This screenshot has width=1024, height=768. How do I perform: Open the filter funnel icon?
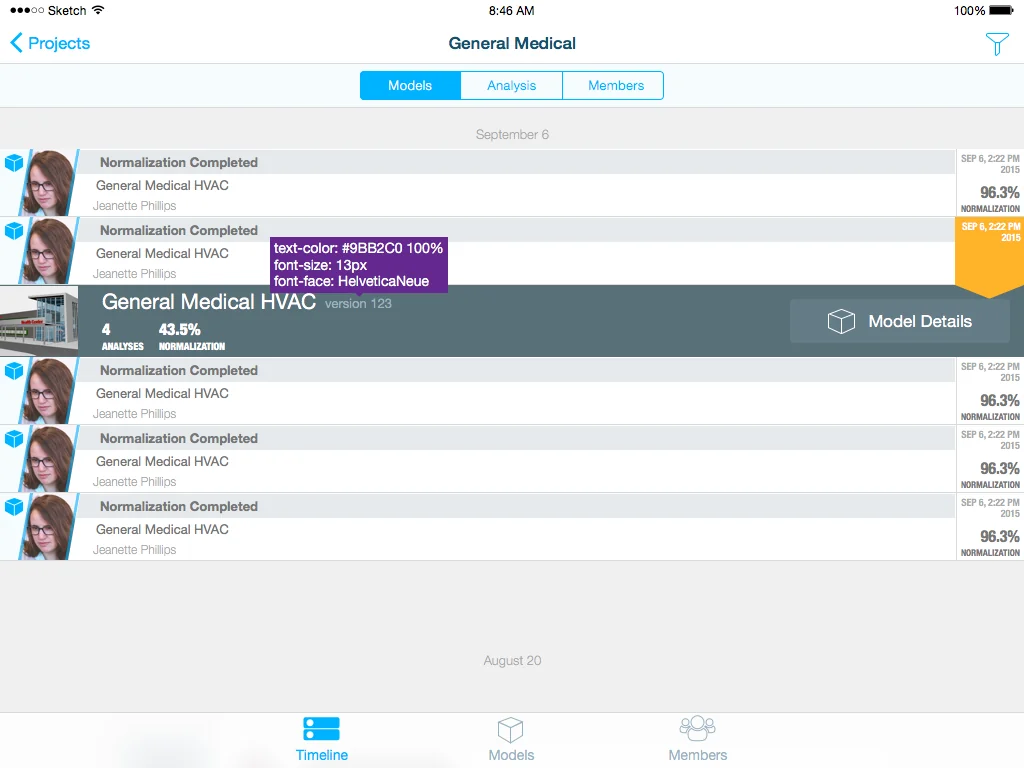point(997,44)
